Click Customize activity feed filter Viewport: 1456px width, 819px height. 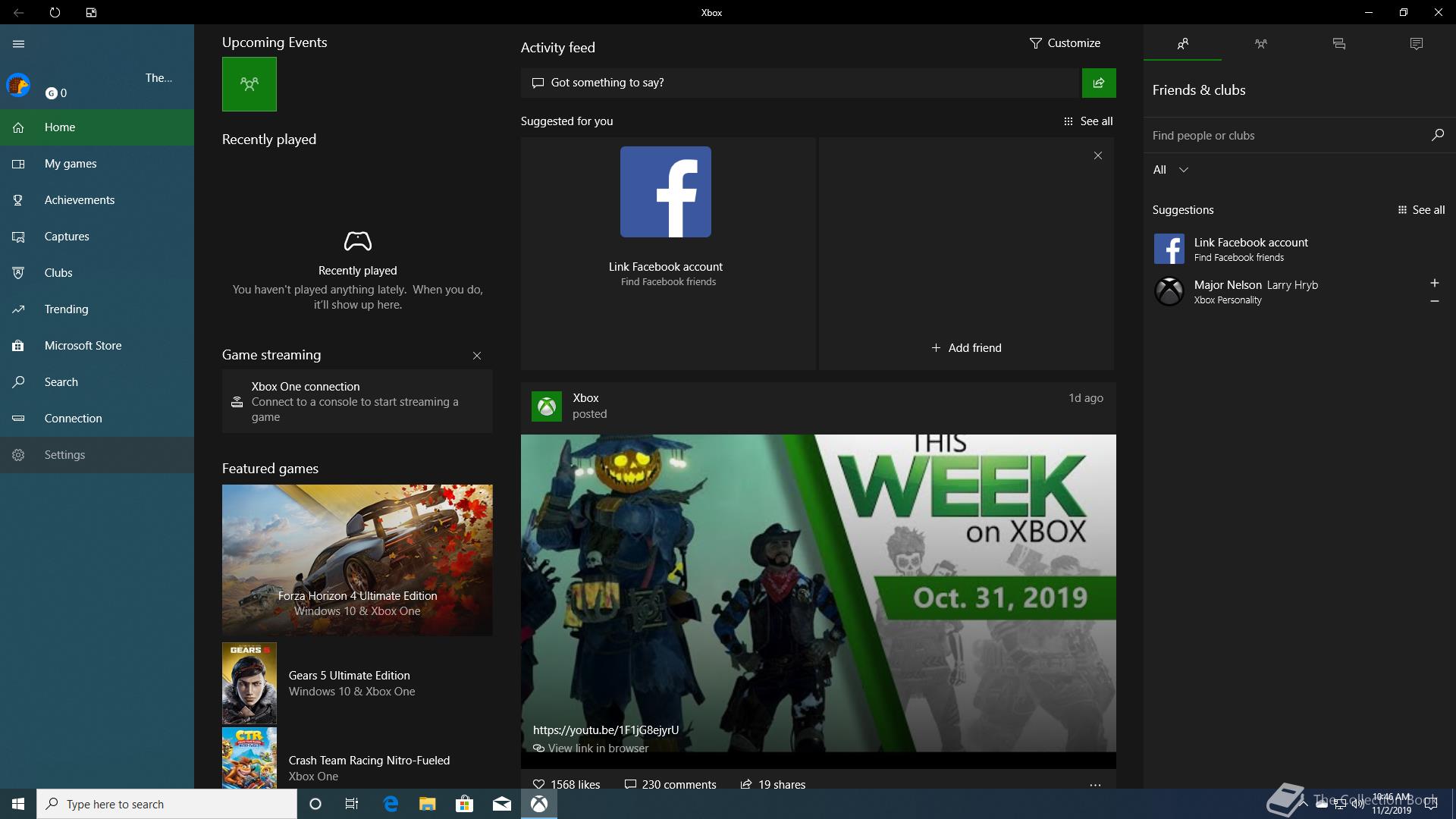pos(1065,43)
